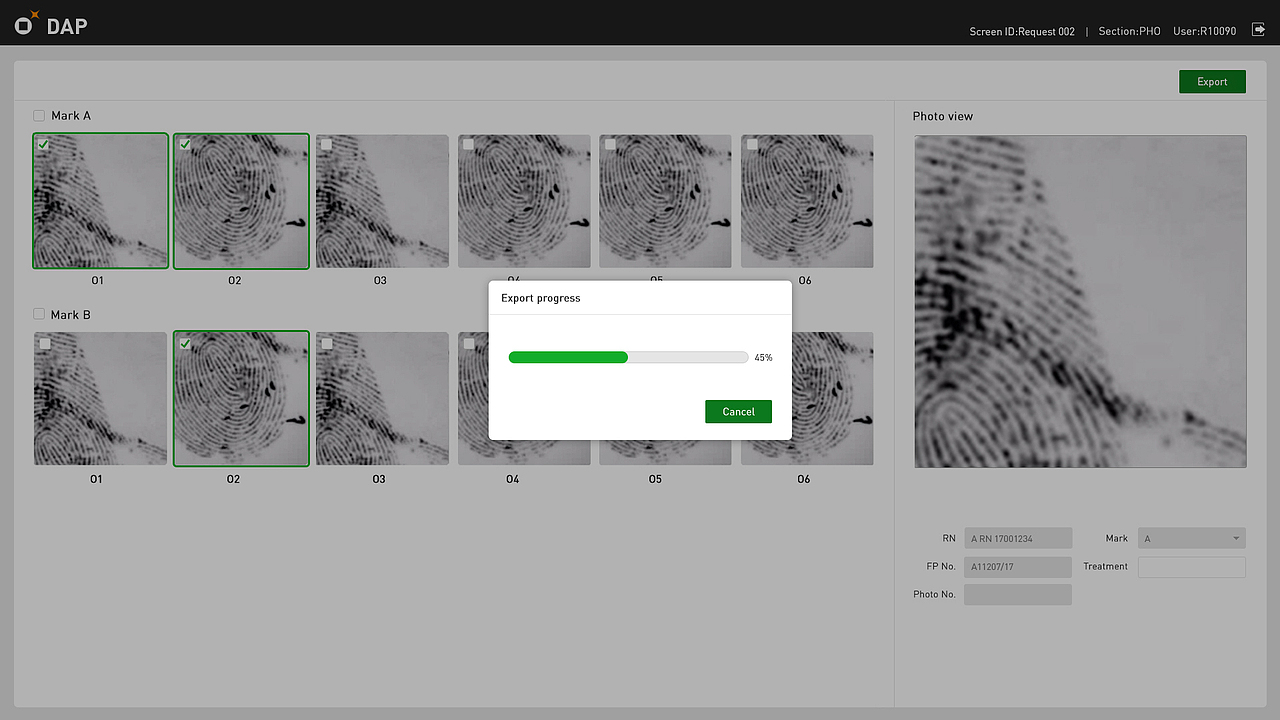Click the Treatment input field
The image size is (1280, 720).
[x=1191, y=566]
